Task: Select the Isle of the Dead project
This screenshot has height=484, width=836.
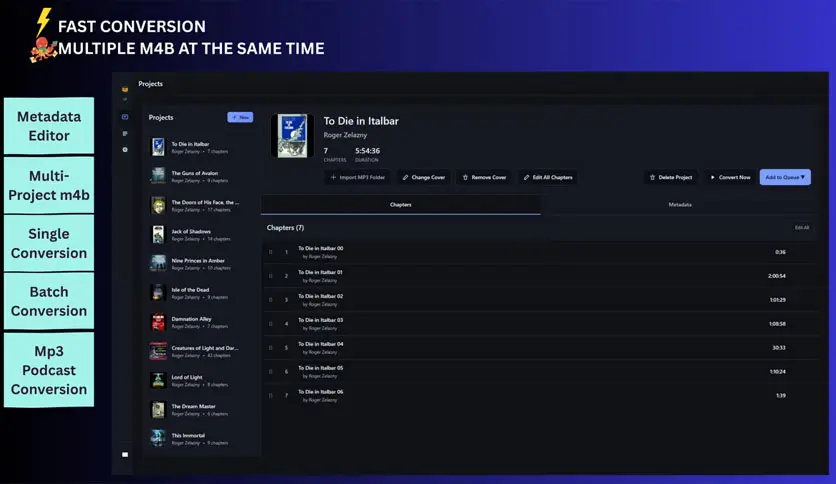Action: point(201,293)
